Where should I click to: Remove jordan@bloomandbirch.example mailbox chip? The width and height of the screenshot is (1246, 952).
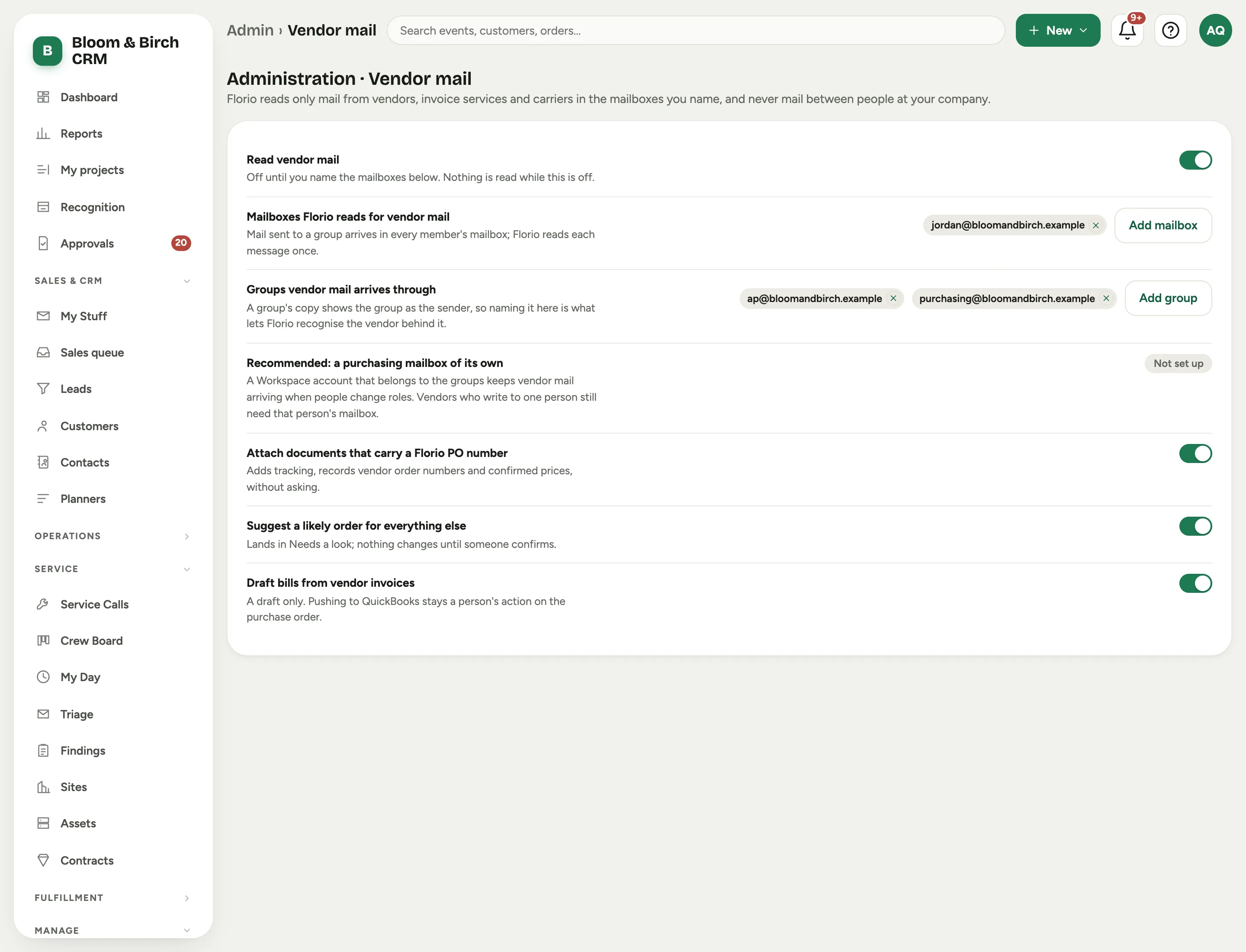pos(1096,225)
